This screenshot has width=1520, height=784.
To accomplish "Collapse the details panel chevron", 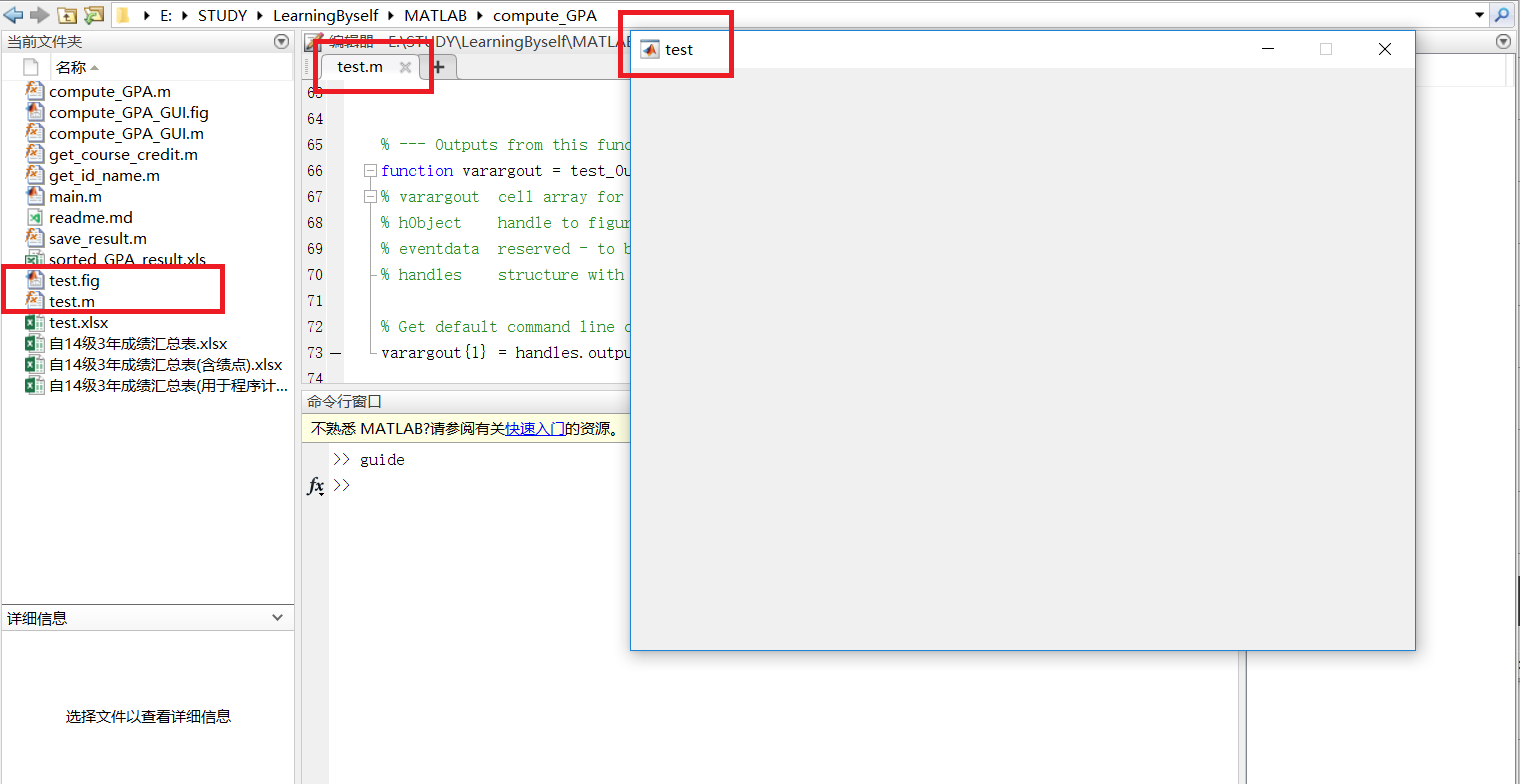I will (278, 618).
